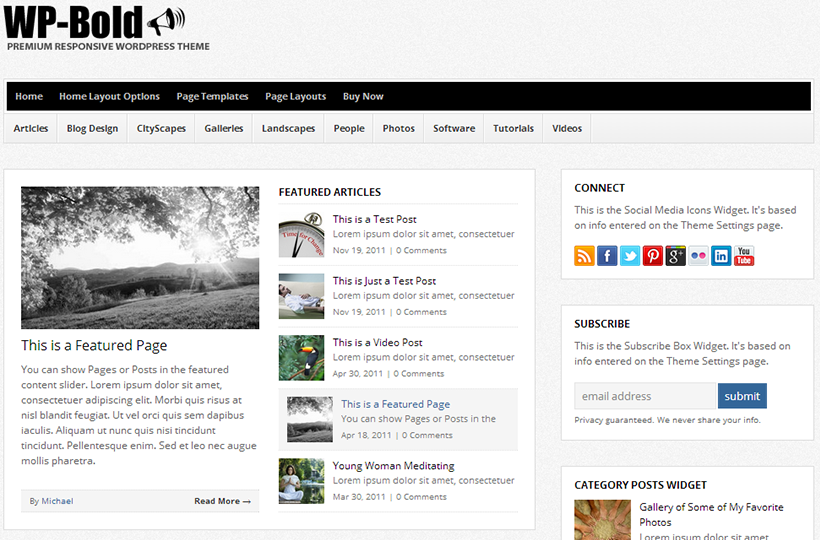Click the Google Plus icon

(x=675, y=256)
